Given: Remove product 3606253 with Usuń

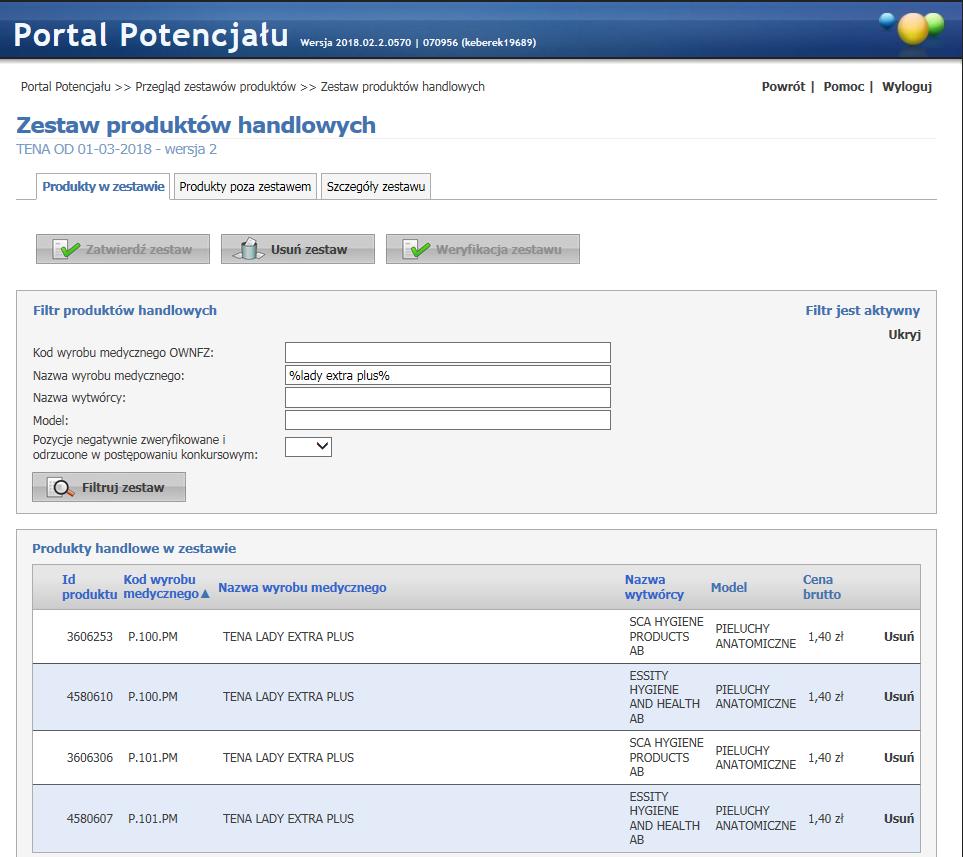Looking at the screenshot, I should [x=899, y=636].
